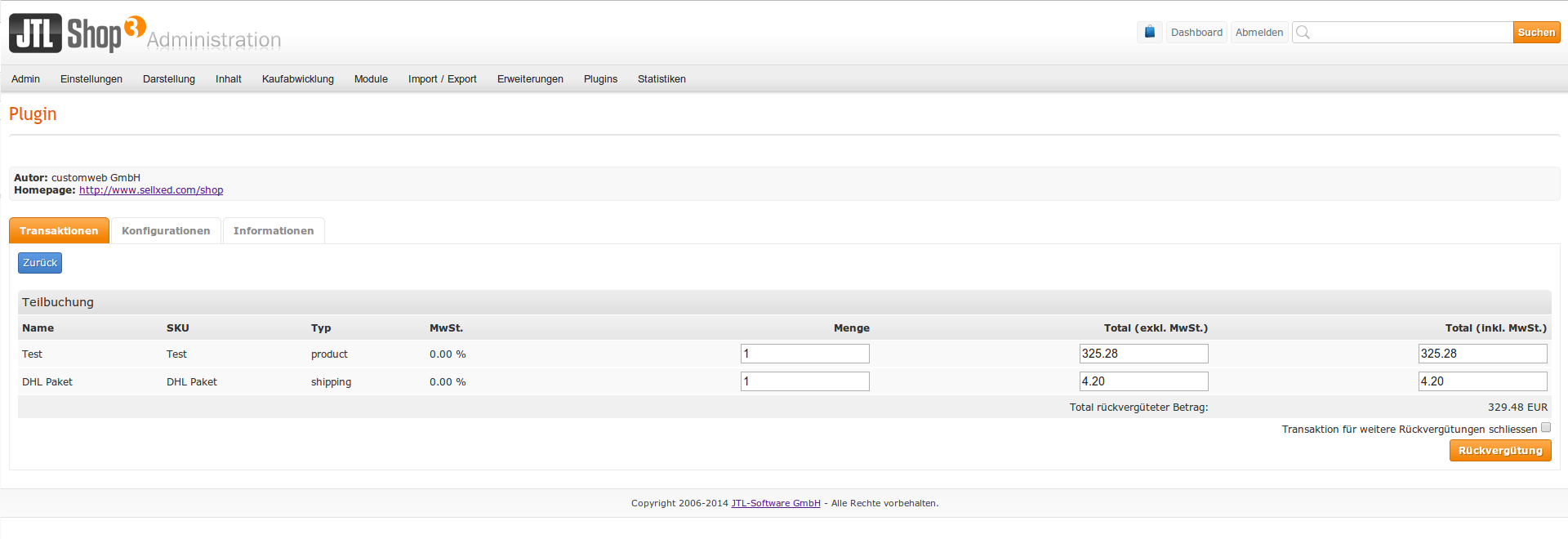Screen dimensions: 1568x539
Task: Open the Statistiken menu
Action: (x=661, y=79)
